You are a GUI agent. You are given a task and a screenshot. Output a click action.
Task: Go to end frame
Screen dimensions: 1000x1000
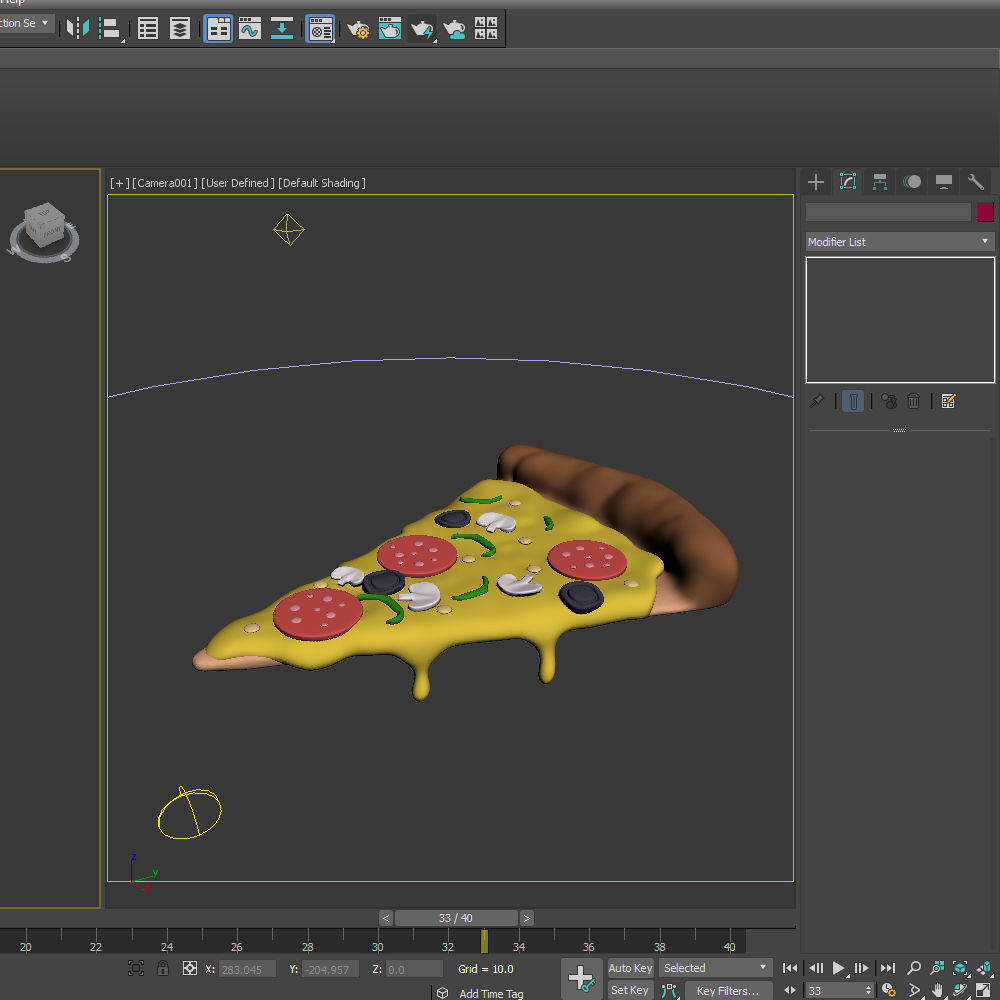click(888, 968)
